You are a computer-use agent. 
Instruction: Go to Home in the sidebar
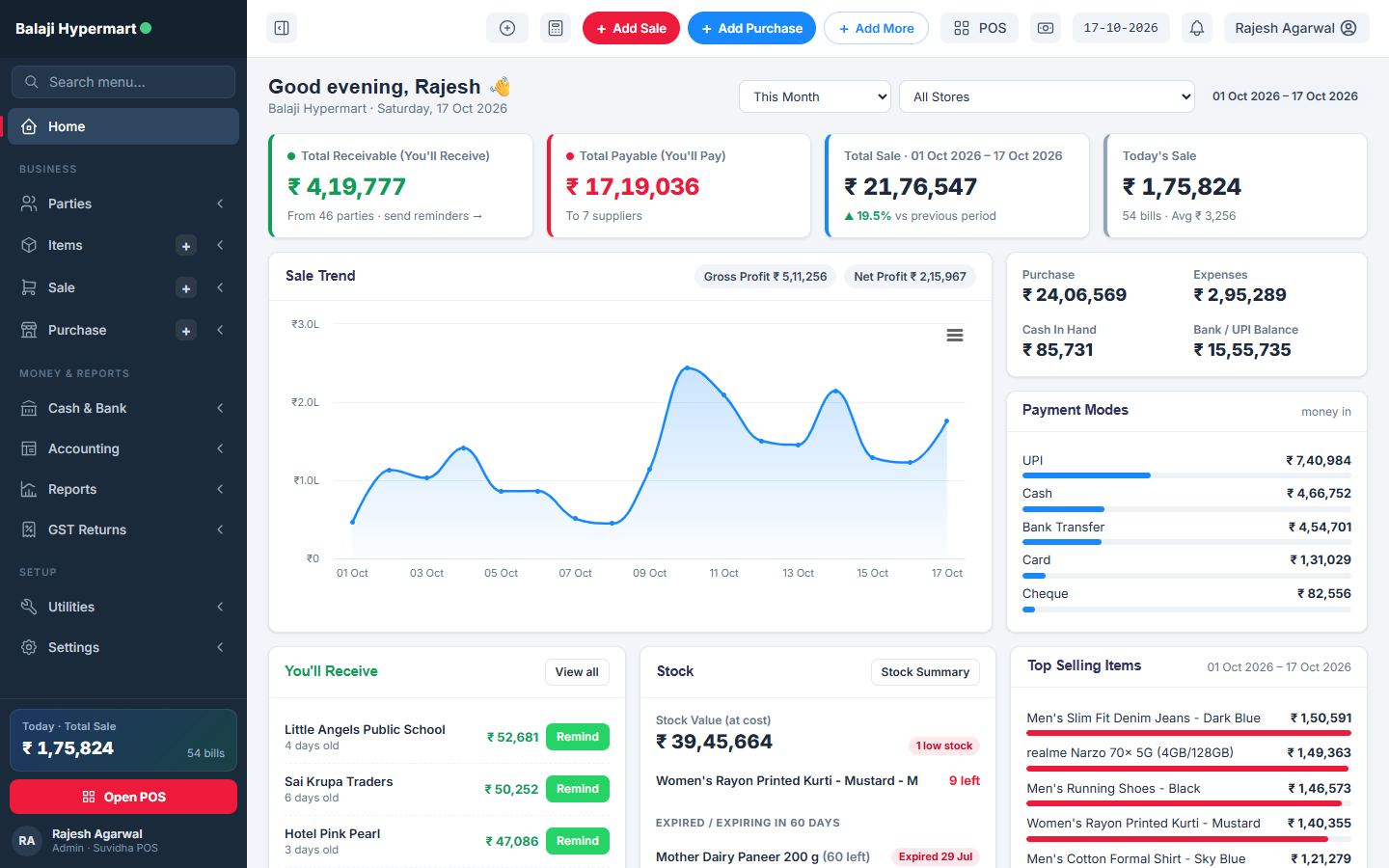coord(123,126)
